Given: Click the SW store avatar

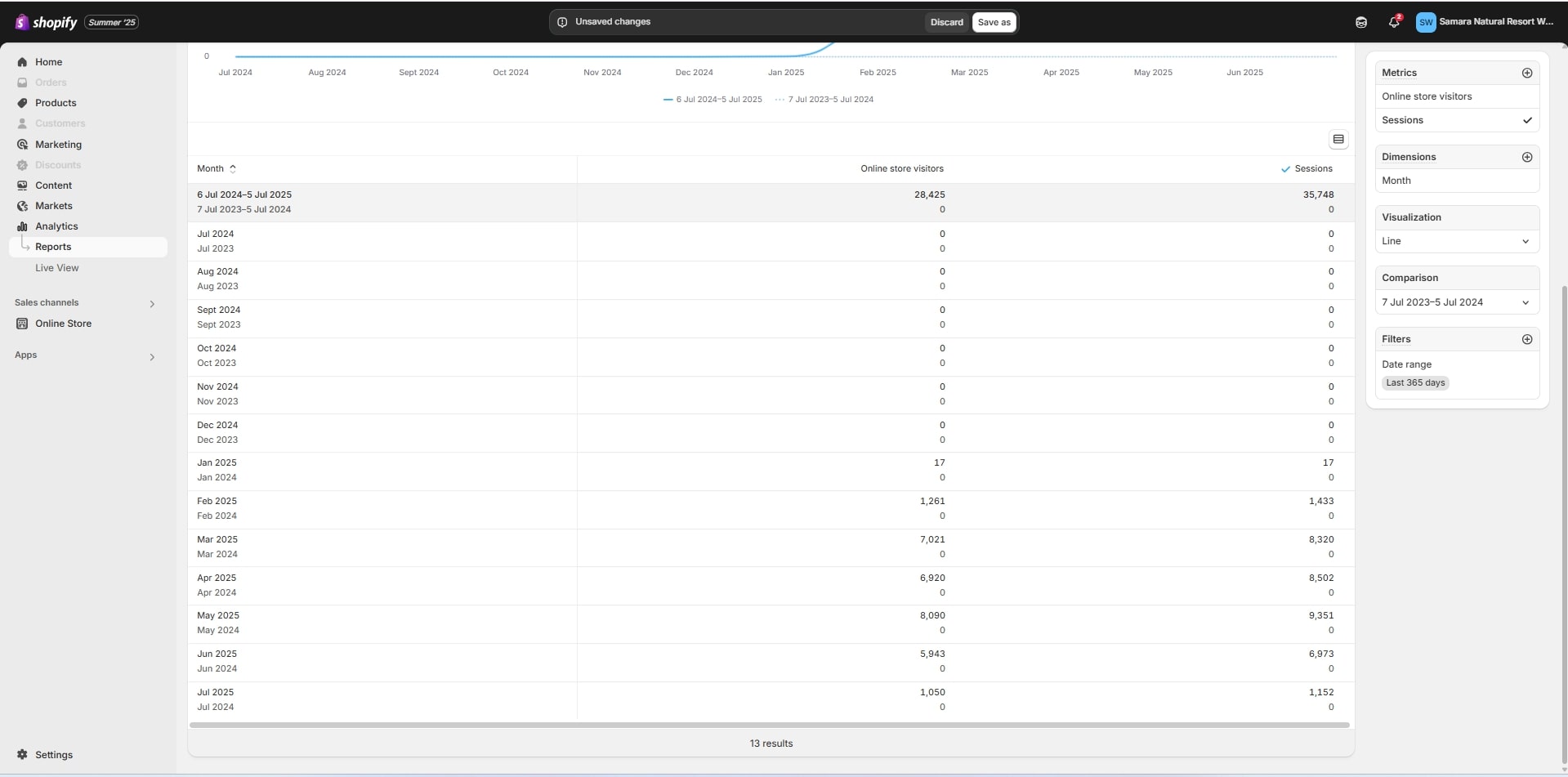Looking at the screenshot, I should [x=1426, y=22].
